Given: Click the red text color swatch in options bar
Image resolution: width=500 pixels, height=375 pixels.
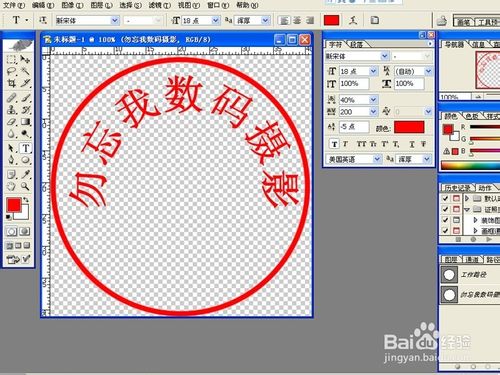Looking at the screenshot, I should click(331, 20).
